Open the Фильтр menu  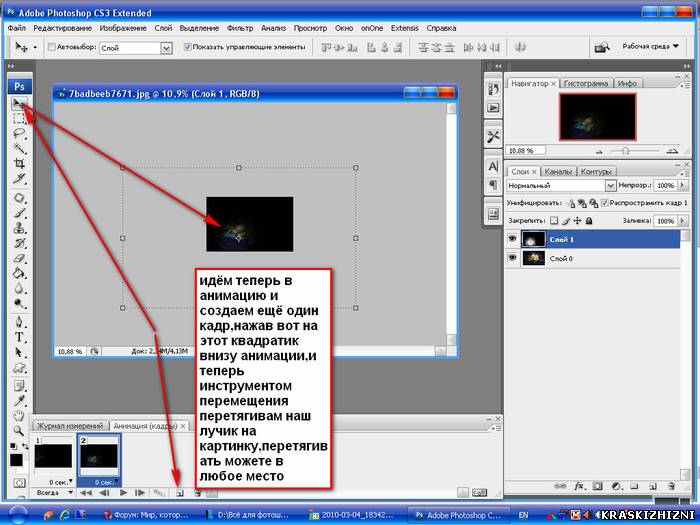click(x=240, y=28)
